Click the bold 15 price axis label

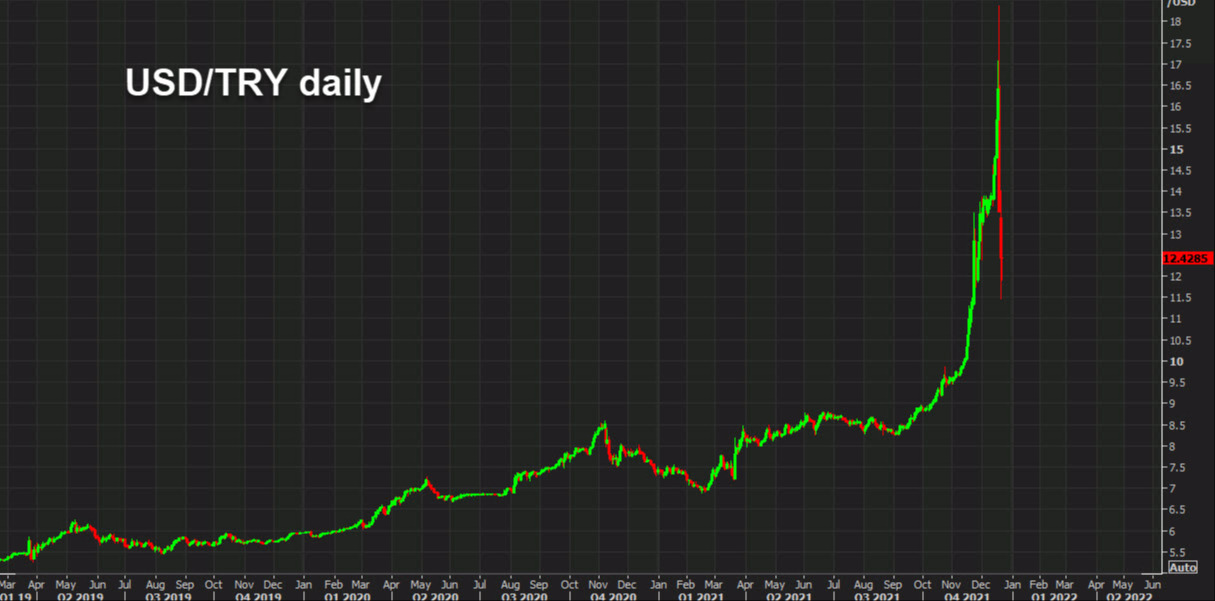tap(1176, 150)
